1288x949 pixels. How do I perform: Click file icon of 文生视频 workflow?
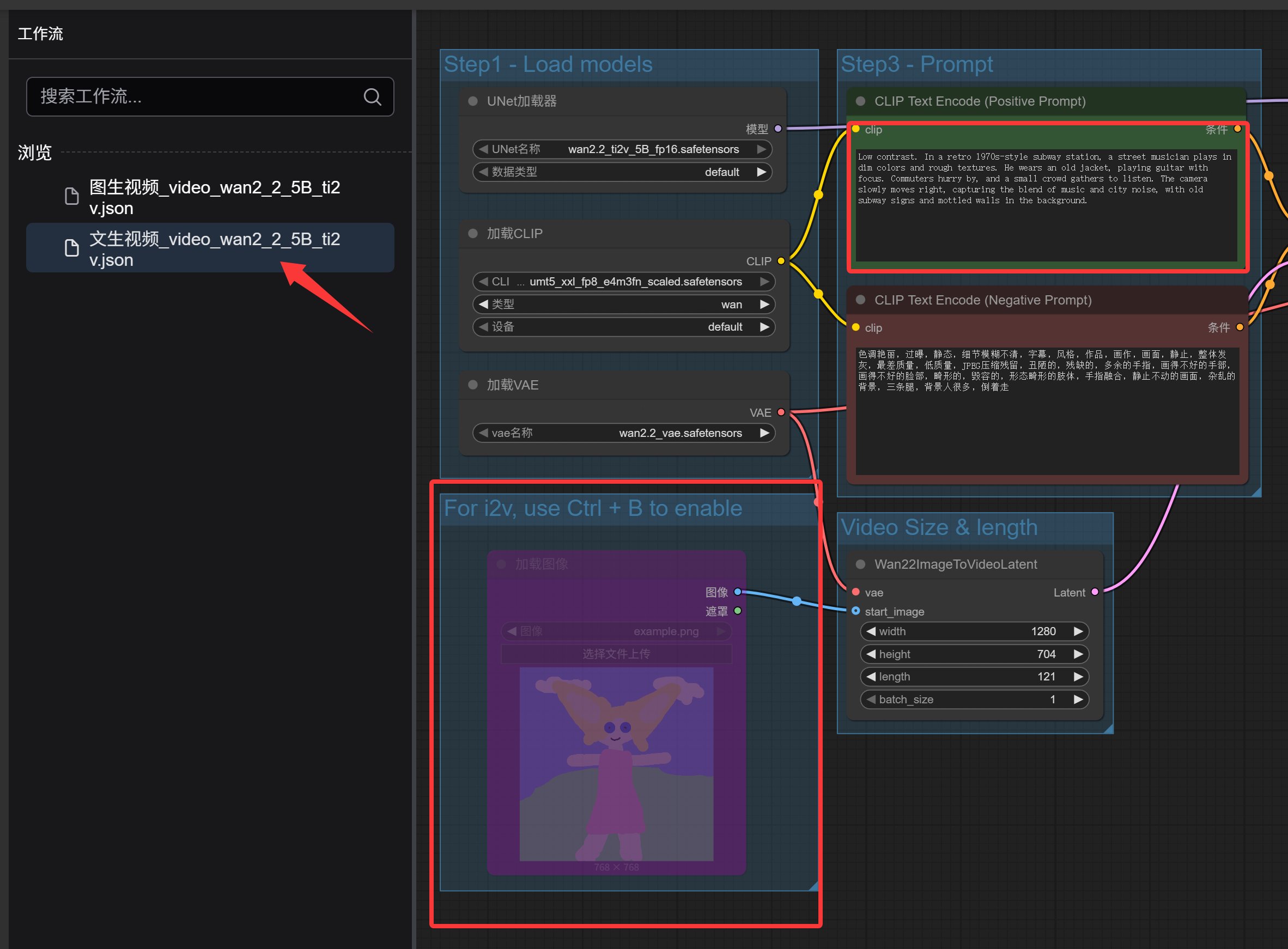72,248
